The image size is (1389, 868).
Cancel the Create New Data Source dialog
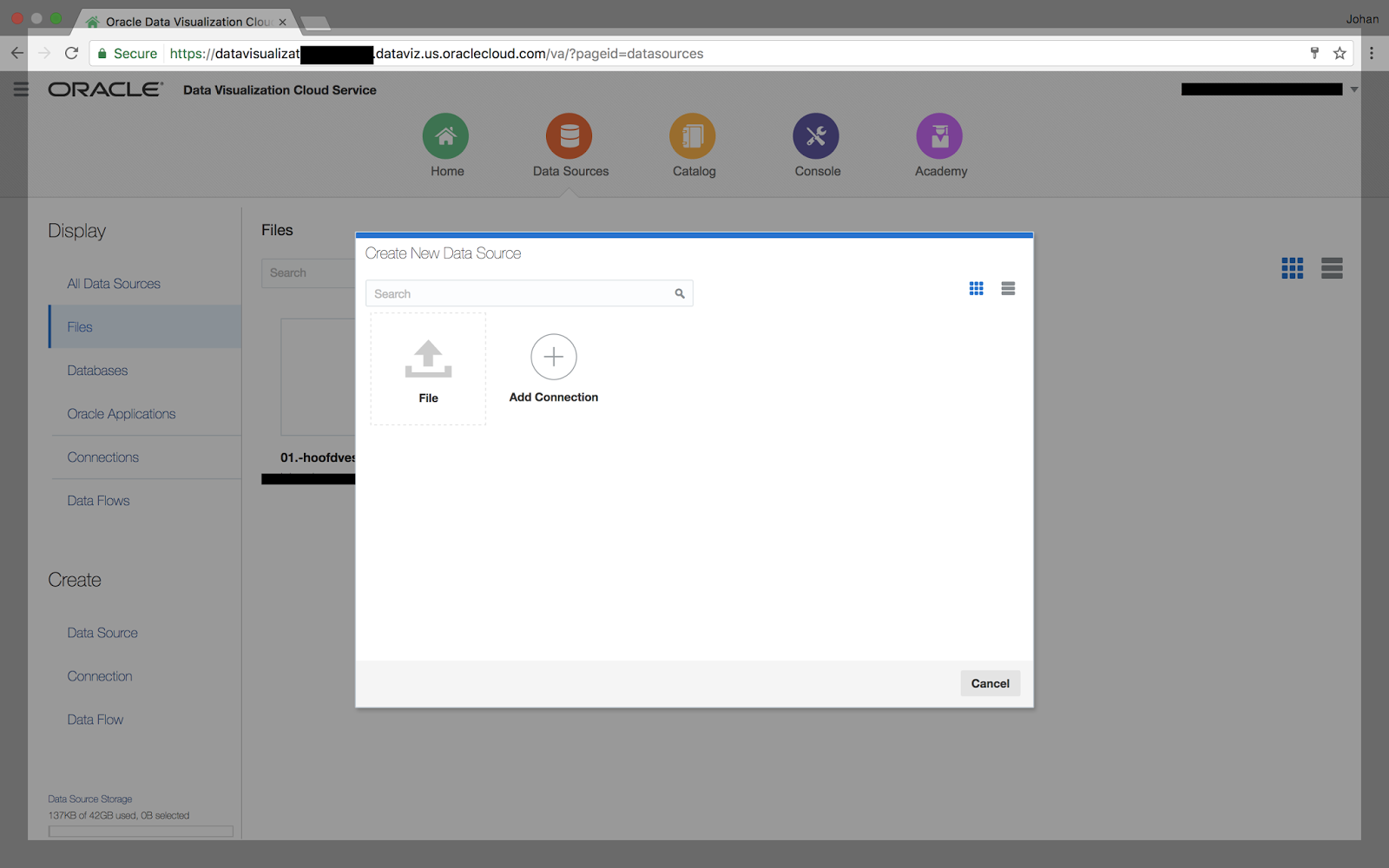[990, 683]
